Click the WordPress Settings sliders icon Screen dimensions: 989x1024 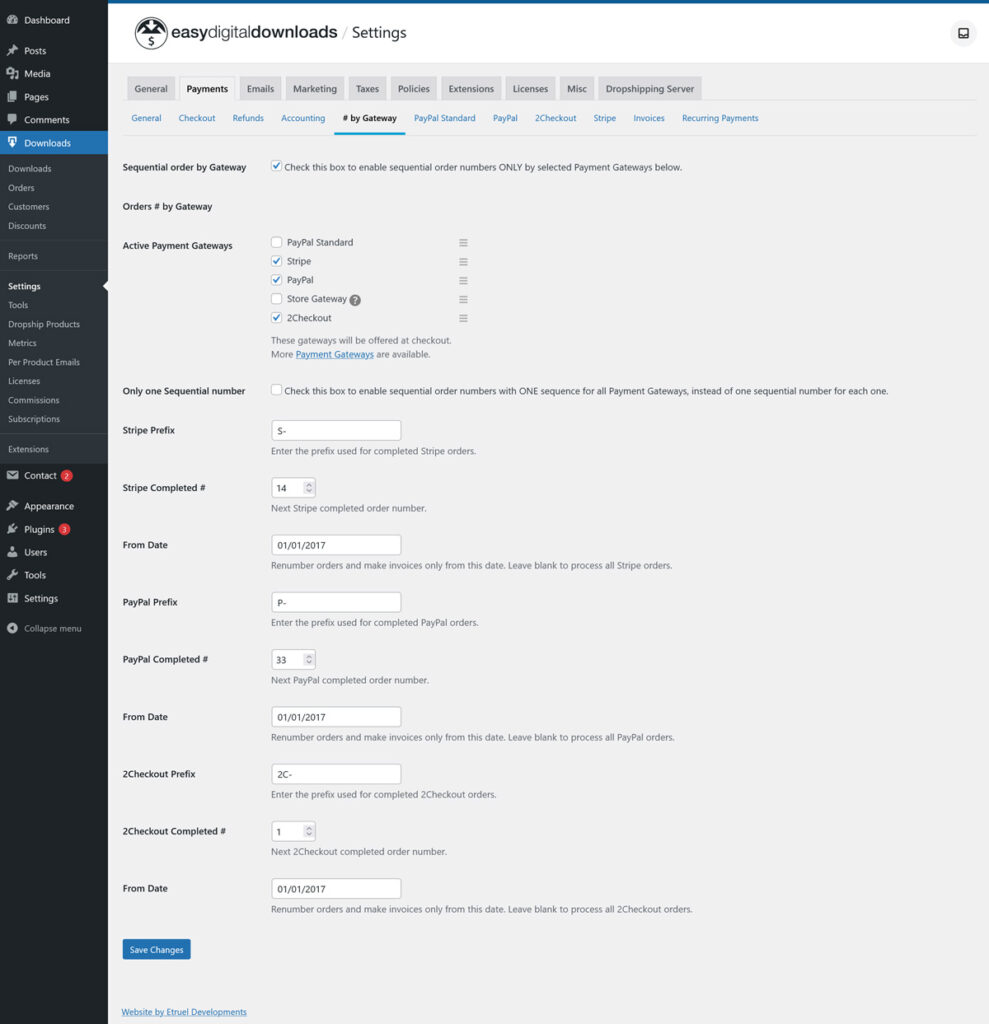click(x=12, y=598)
